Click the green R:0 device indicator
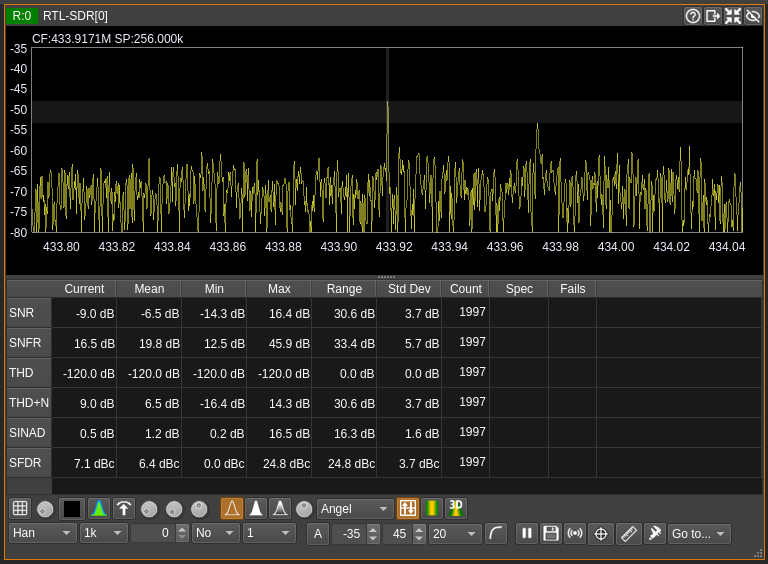This screenshot has height=564, width=768. 22,16
